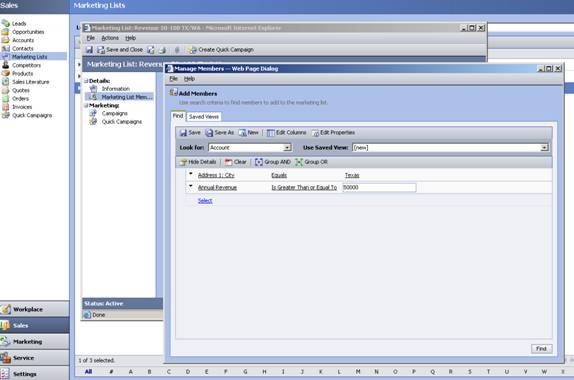
Task: Collapse the Marketing section in navigation
Action: [x=86, y=105]
